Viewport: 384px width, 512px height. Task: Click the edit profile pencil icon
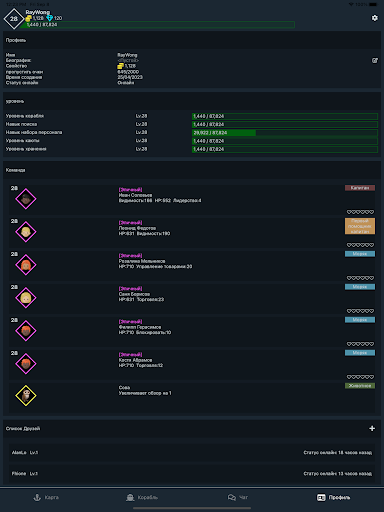pos(375,60)
